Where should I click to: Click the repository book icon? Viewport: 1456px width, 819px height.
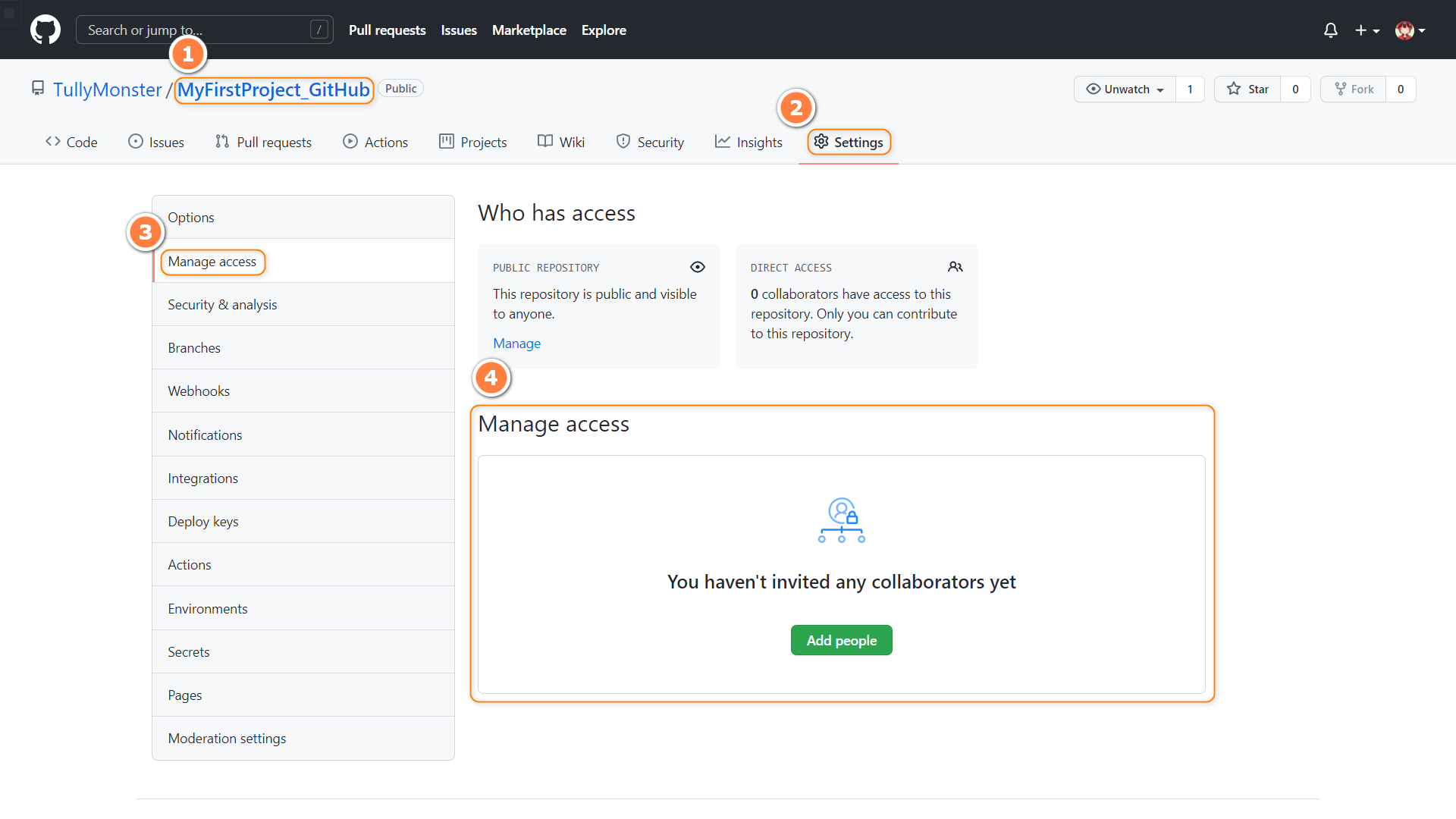pyautogui.click(x=38, y=89)
